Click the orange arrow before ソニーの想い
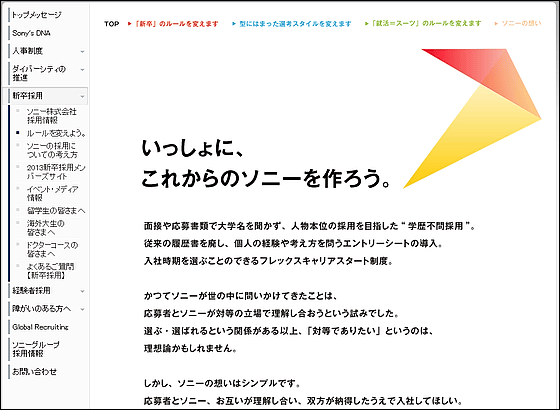Screen dimensions: 560x410 pyautogui.click(x=496, y=24)
